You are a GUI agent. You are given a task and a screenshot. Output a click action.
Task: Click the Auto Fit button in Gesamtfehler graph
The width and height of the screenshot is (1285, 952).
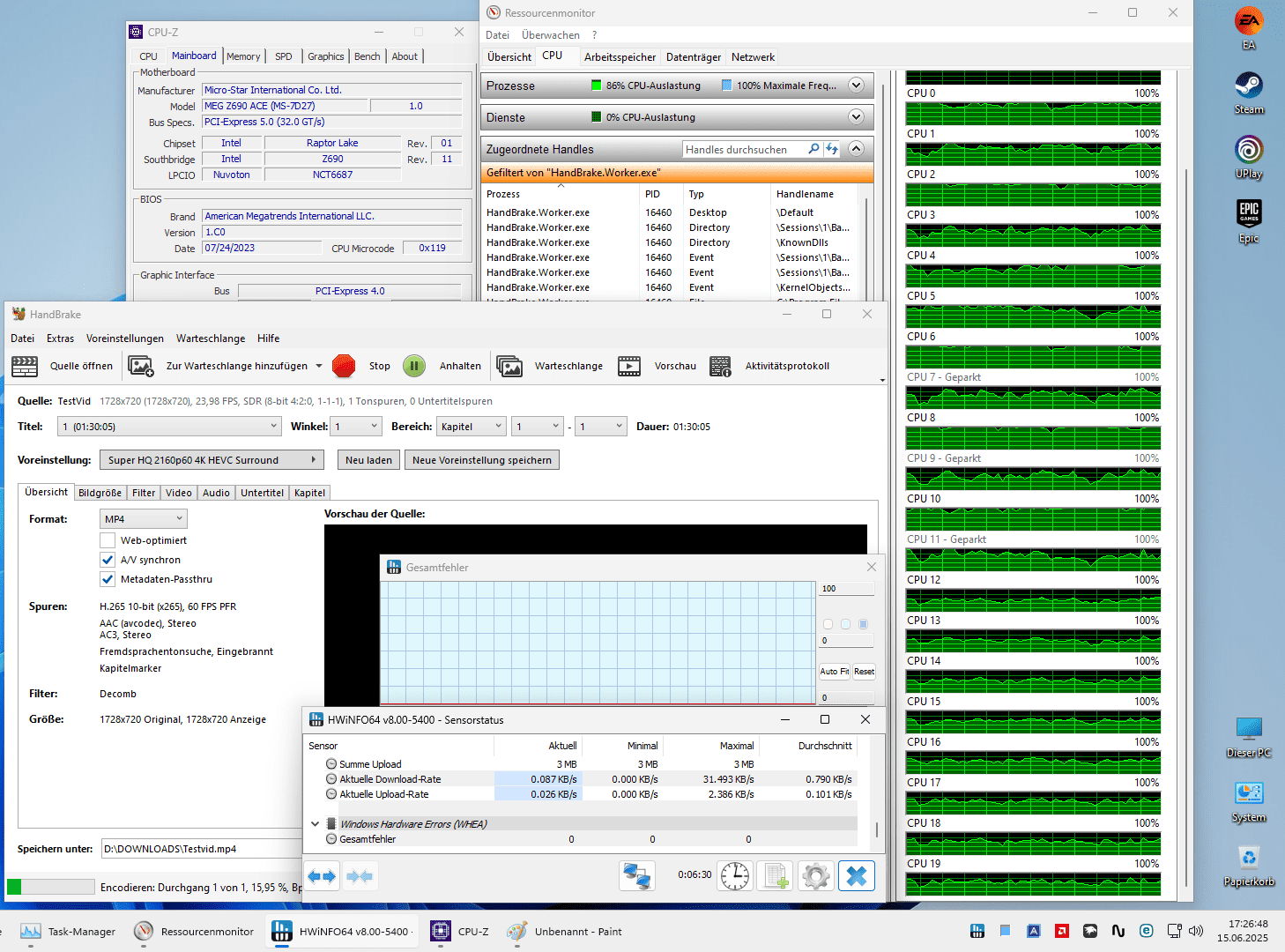[834, 672]
